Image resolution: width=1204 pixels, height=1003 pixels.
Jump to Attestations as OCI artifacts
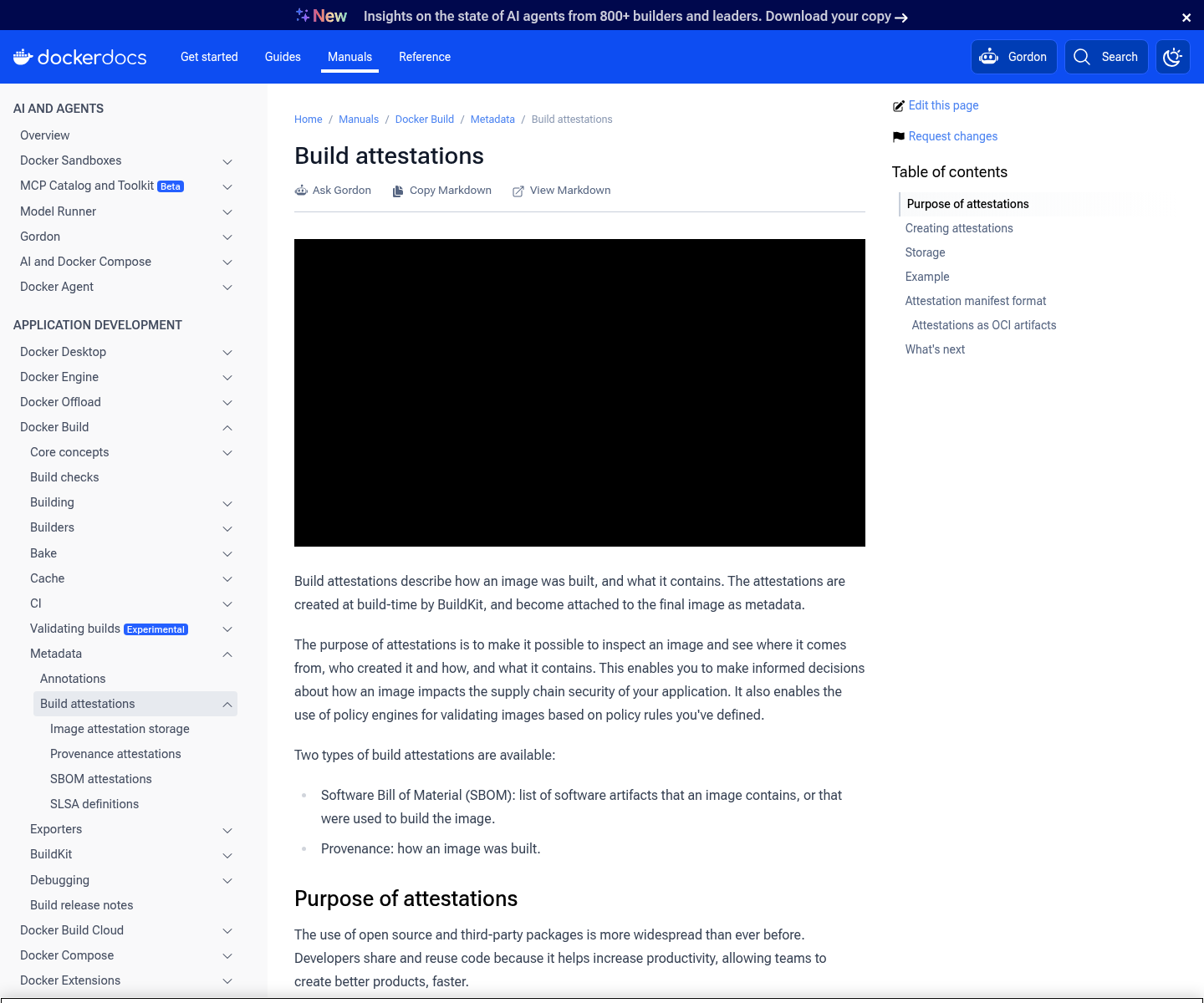984,325
